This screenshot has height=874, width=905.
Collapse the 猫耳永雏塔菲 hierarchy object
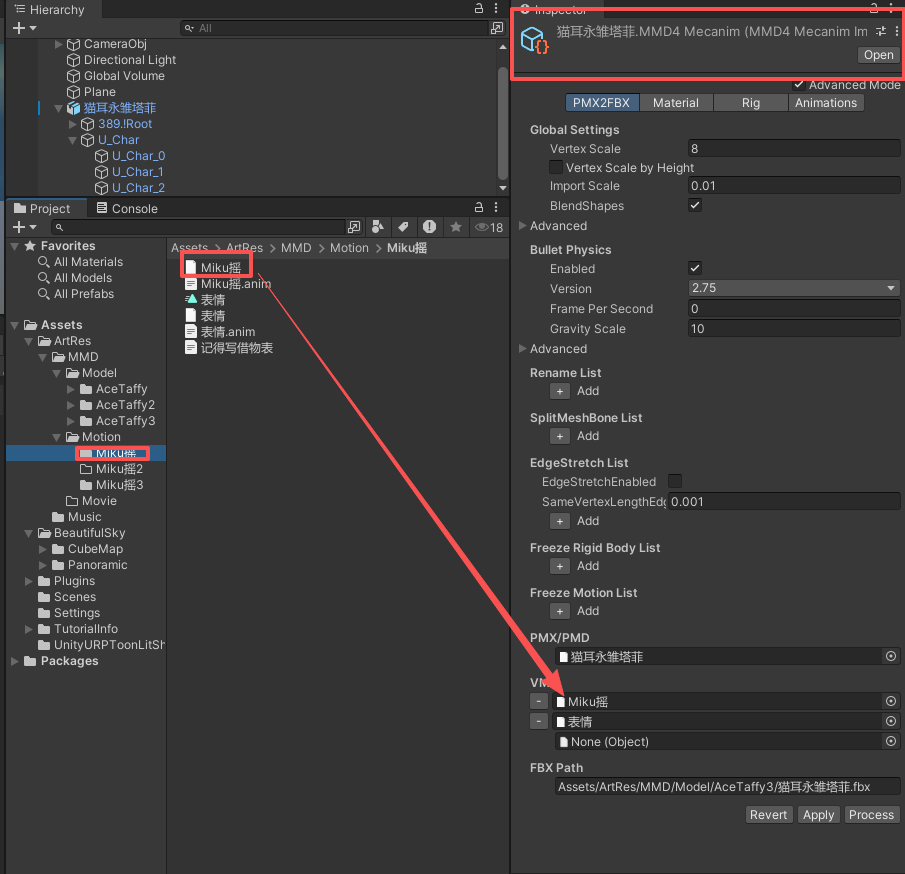coord(58,108)
